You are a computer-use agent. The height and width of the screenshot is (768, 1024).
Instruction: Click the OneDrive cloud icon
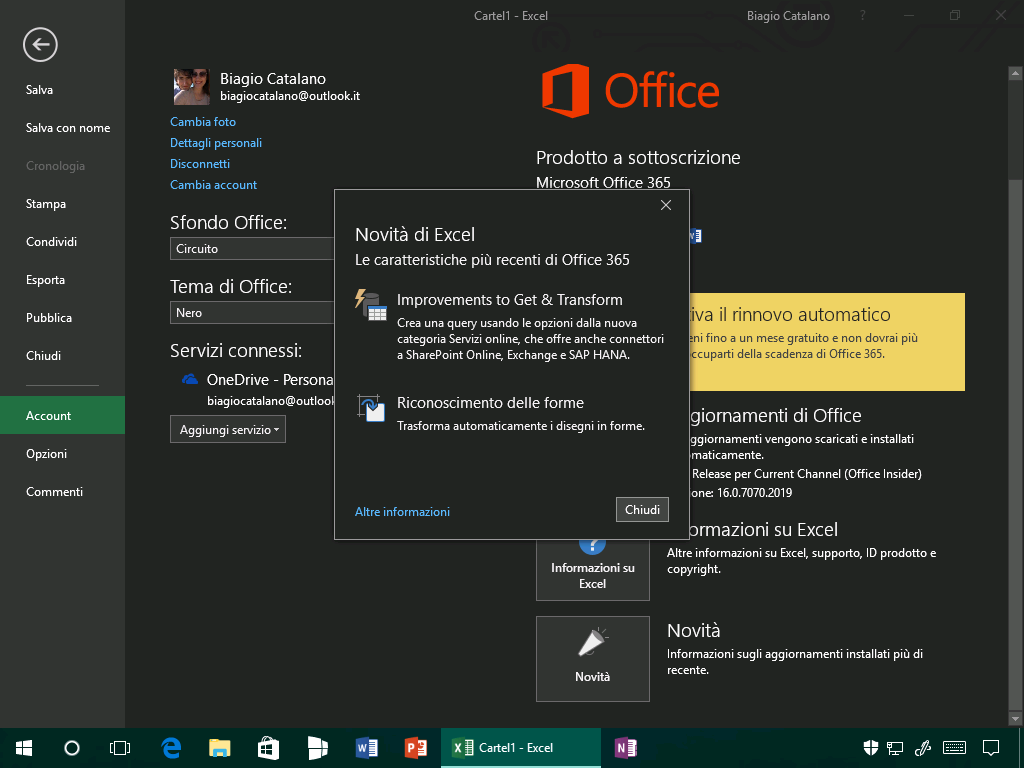point(189,379)
